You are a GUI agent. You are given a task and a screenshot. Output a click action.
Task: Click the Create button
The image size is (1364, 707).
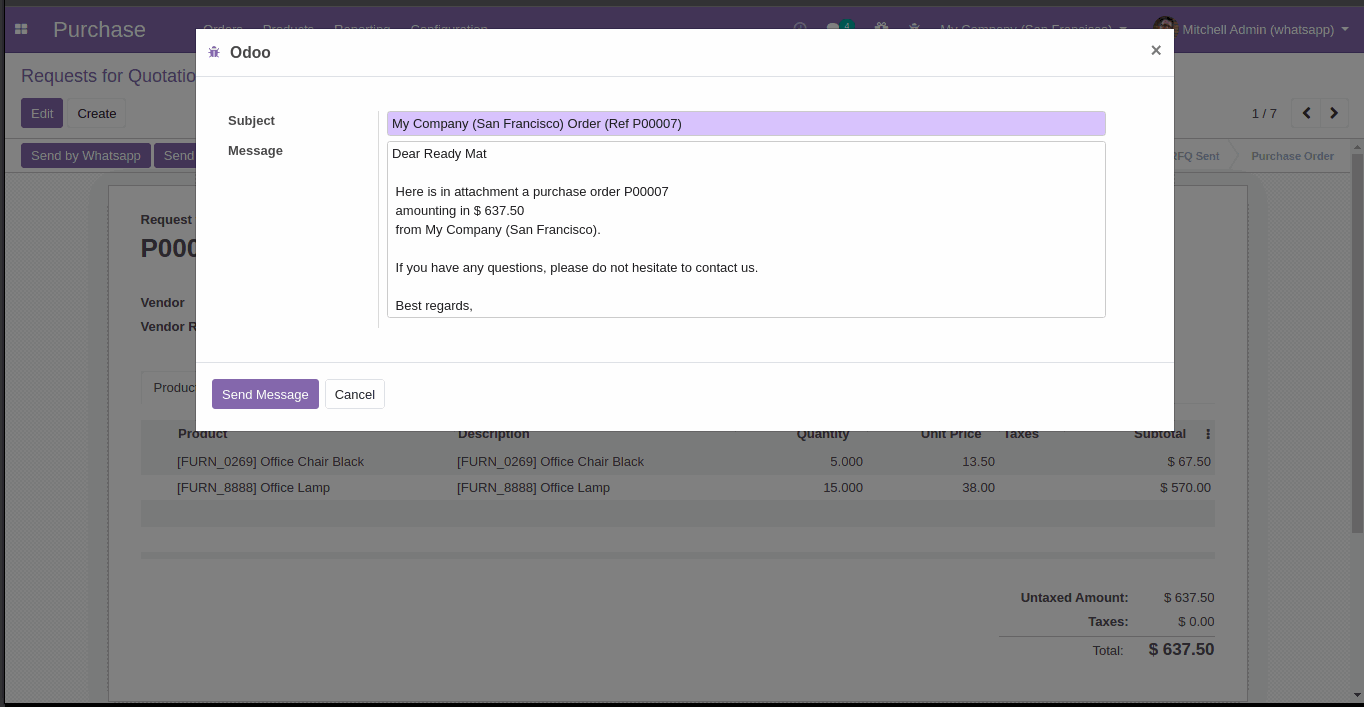97,113
